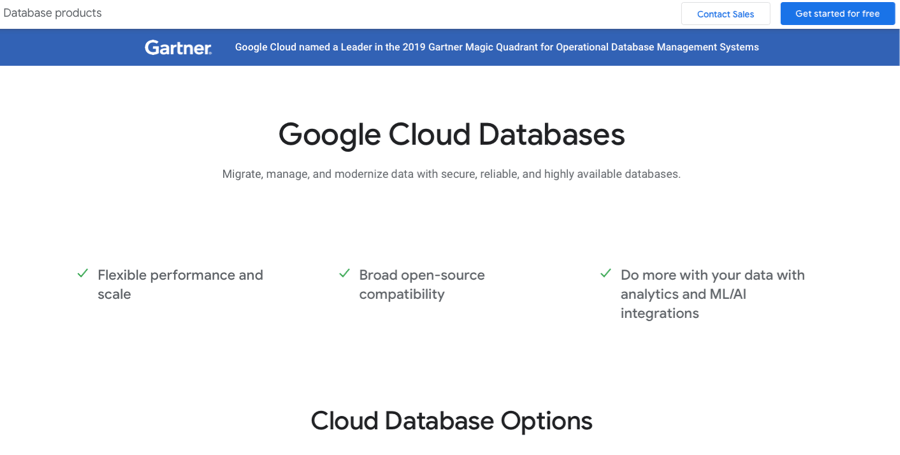Click the word Options in lower heading
Image resolution: width=900 pixels, height=455 pixels.
pyautogui.click(x=546, y=422)
